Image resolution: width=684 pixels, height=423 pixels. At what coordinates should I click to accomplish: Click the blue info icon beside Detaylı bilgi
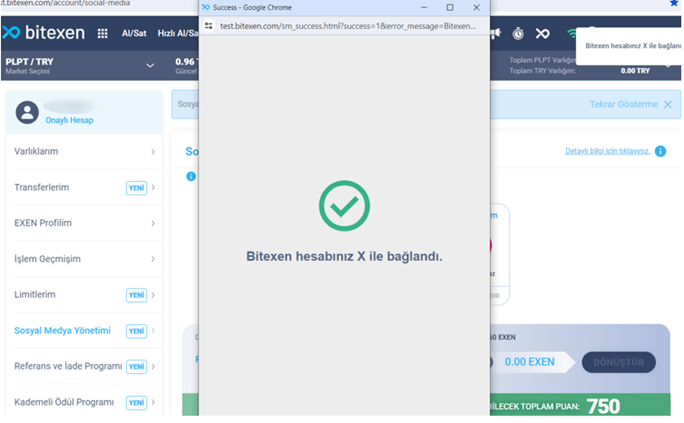click(660, 151)
